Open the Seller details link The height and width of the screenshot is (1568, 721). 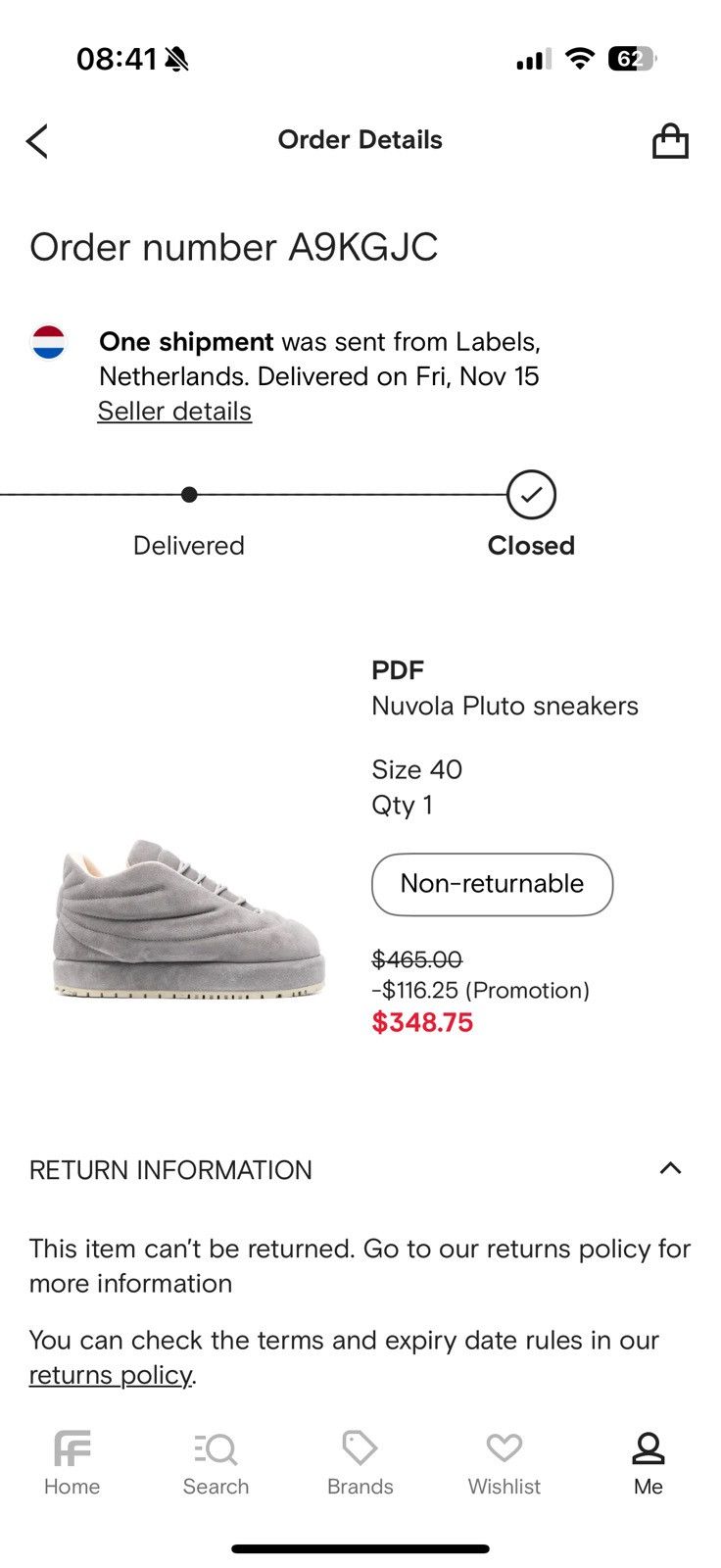point(174,411)
